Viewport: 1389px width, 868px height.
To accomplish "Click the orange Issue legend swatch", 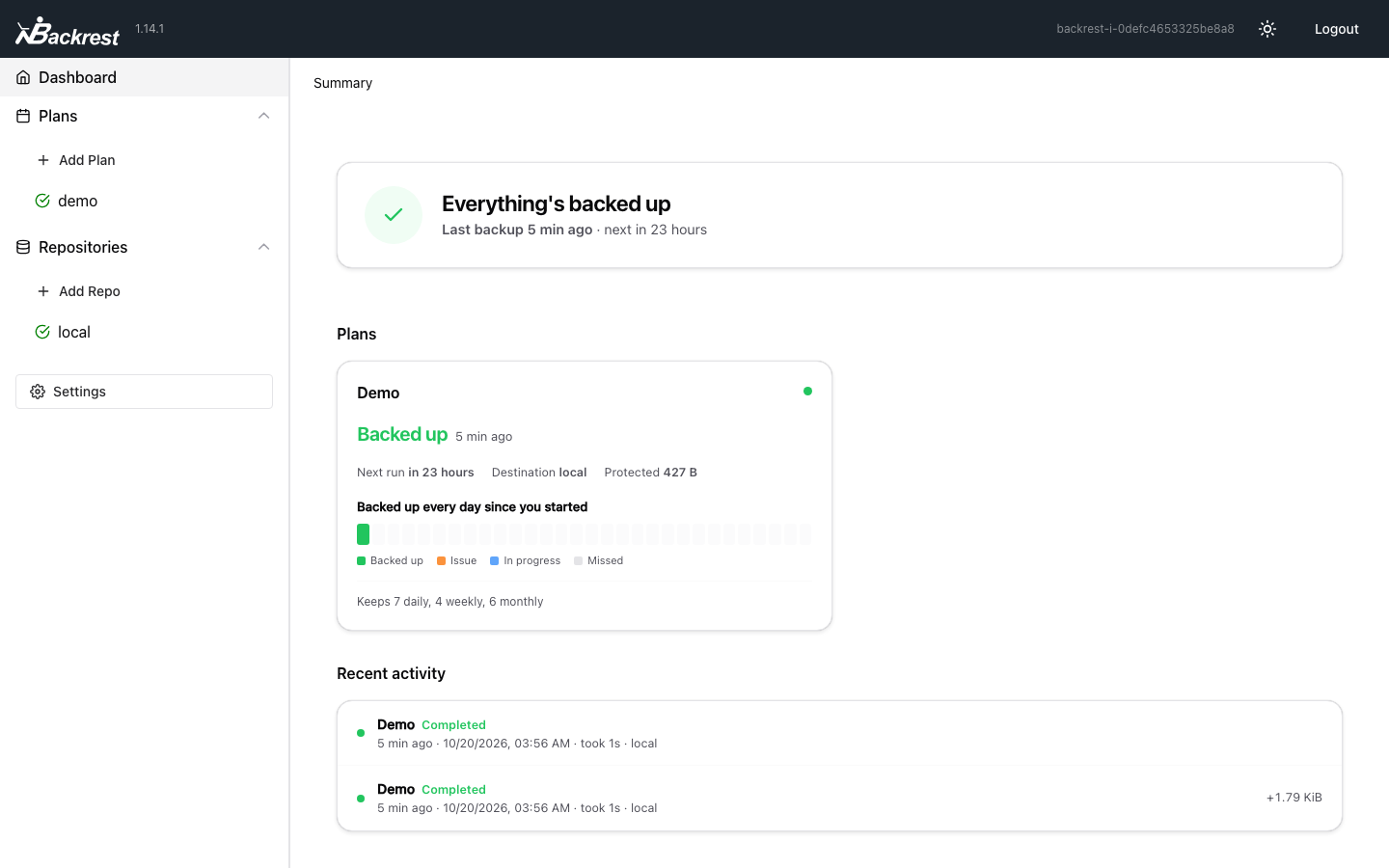I will (x=441, y=560).
